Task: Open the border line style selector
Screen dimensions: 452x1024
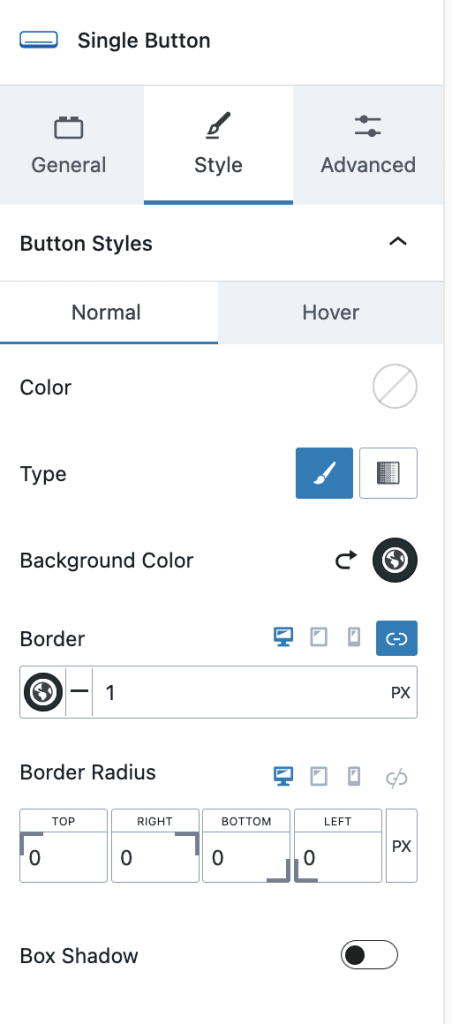Action: 79,692
